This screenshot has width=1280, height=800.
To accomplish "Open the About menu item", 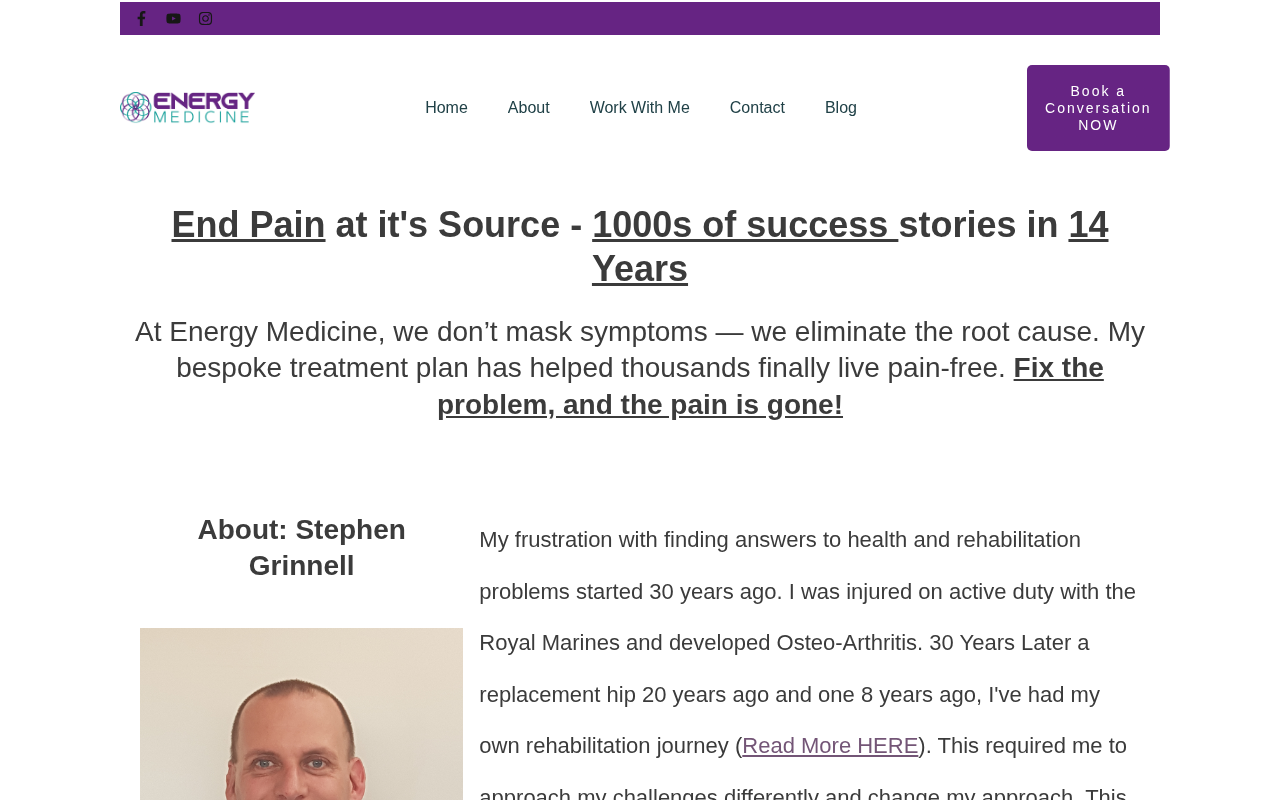I will [528, 108].
